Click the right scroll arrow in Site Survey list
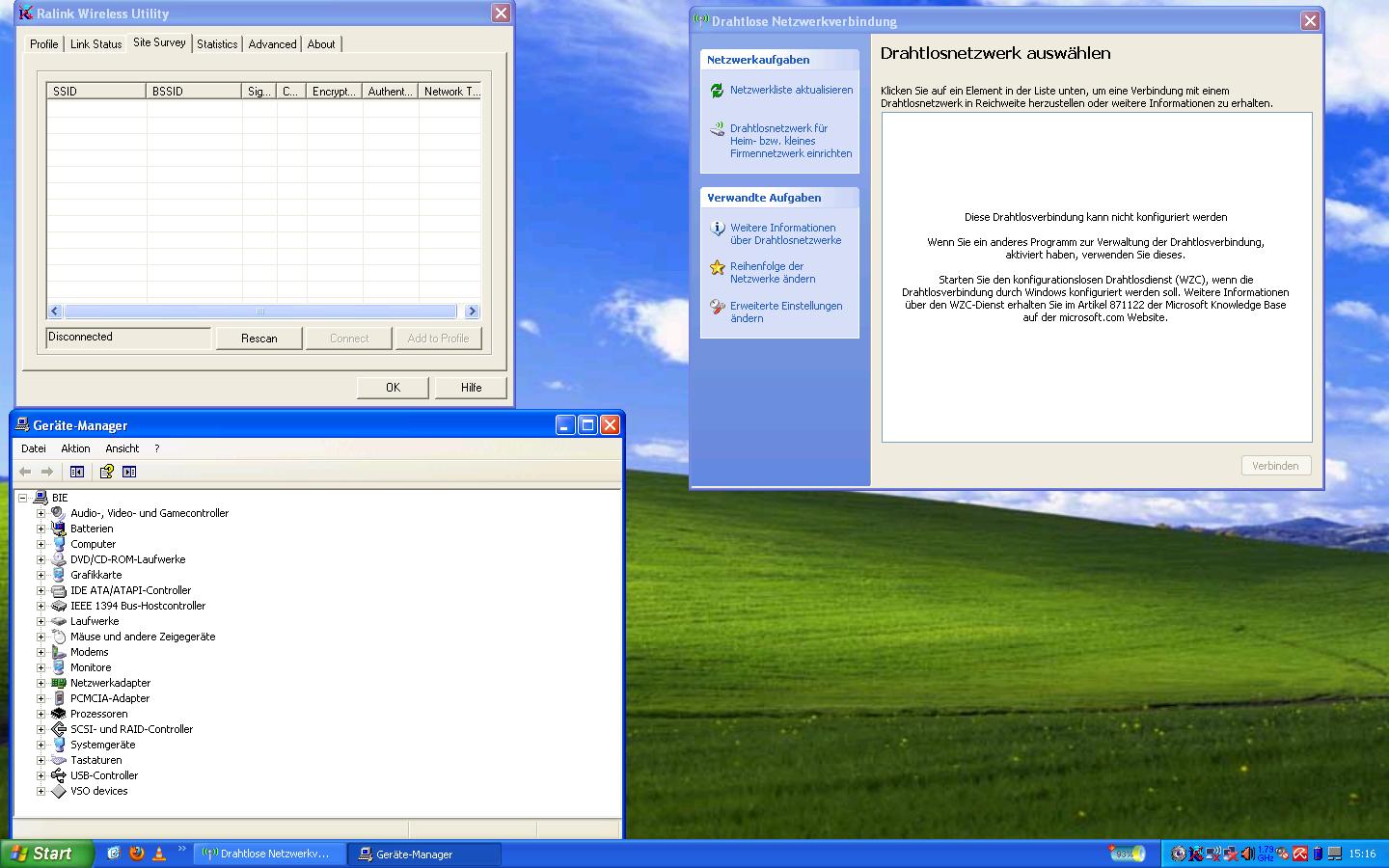 pyautogui.click(x=472, y=312)
